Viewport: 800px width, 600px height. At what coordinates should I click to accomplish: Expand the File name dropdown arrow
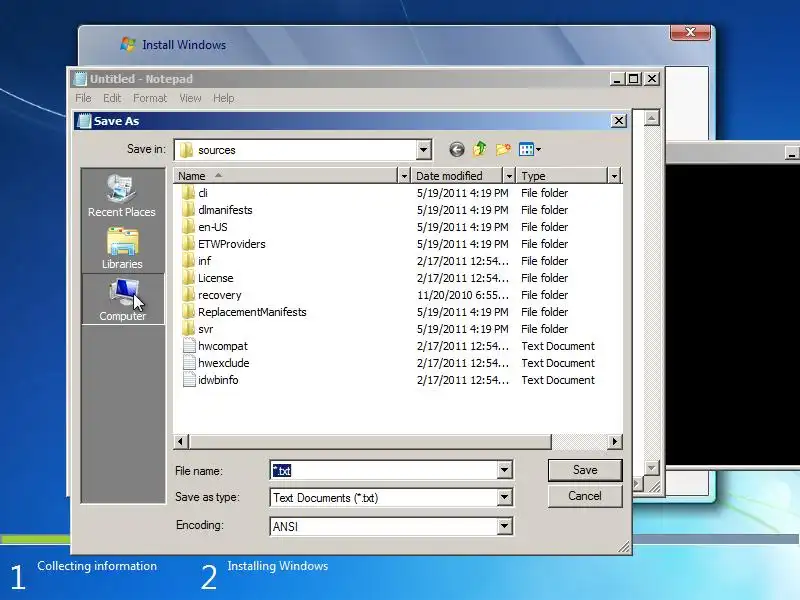504,470
